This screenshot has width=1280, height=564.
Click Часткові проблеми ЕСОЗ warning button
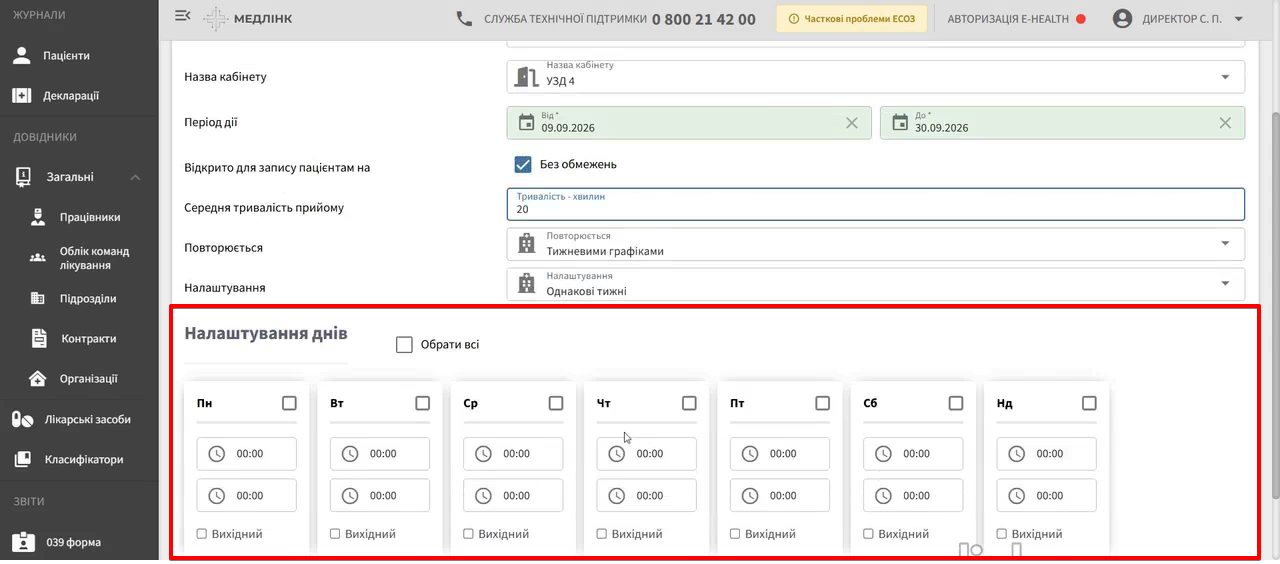(853, 18)
